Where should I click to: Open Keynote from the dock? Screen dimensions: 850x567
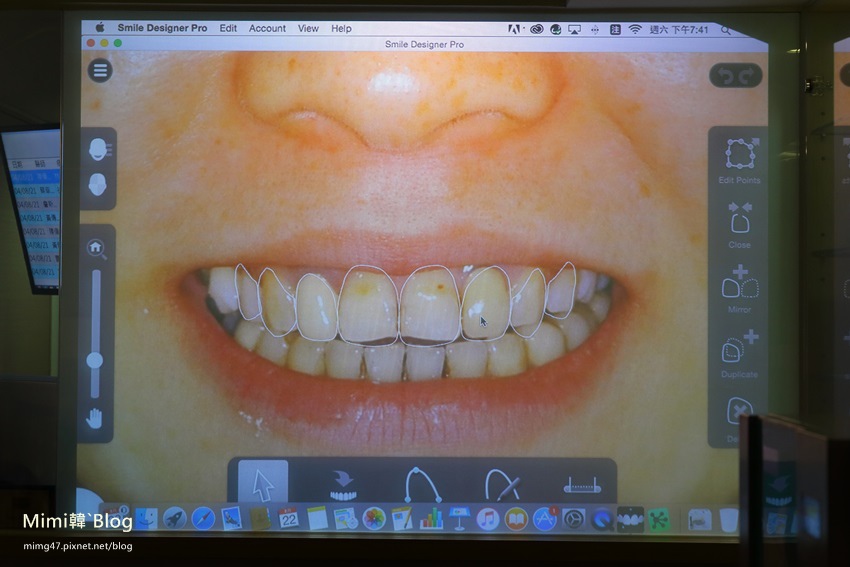(x=459, y=519)
